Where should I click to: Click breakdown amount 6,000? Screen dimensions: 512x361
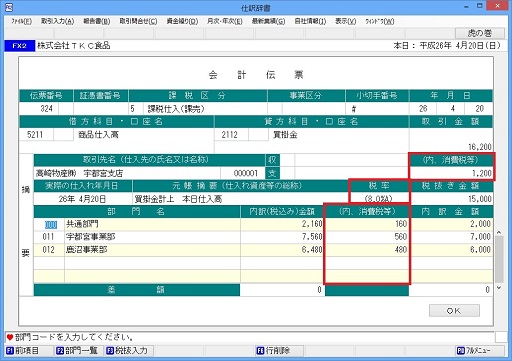point(480,250)
